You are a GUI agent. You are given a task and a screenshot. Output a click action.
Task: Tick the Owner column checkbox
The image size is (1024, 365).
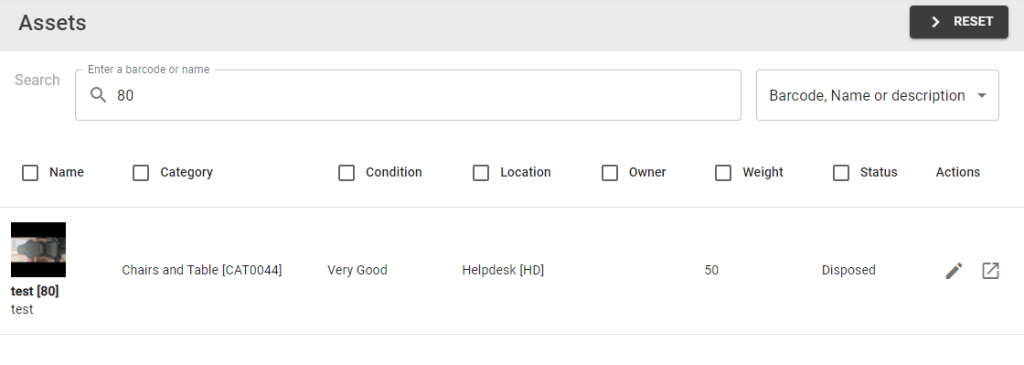click(609, 172)
